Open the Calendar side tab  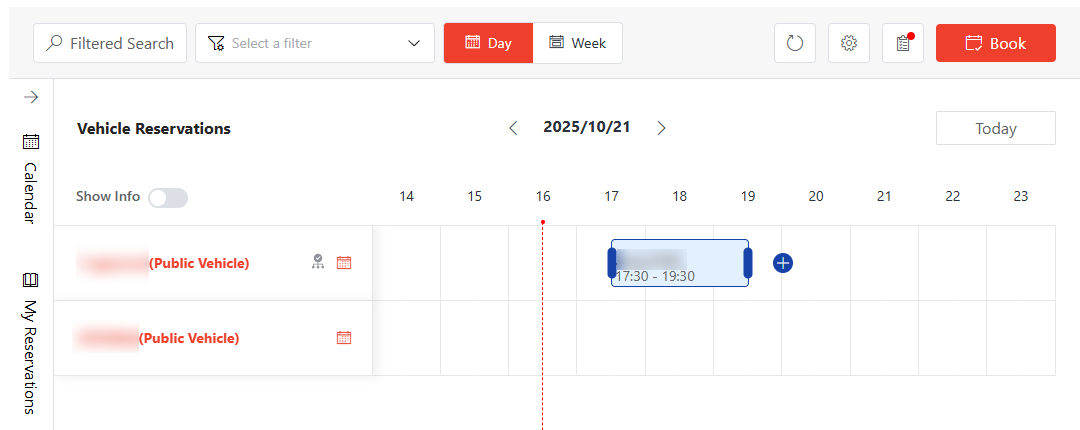point(31,179)
